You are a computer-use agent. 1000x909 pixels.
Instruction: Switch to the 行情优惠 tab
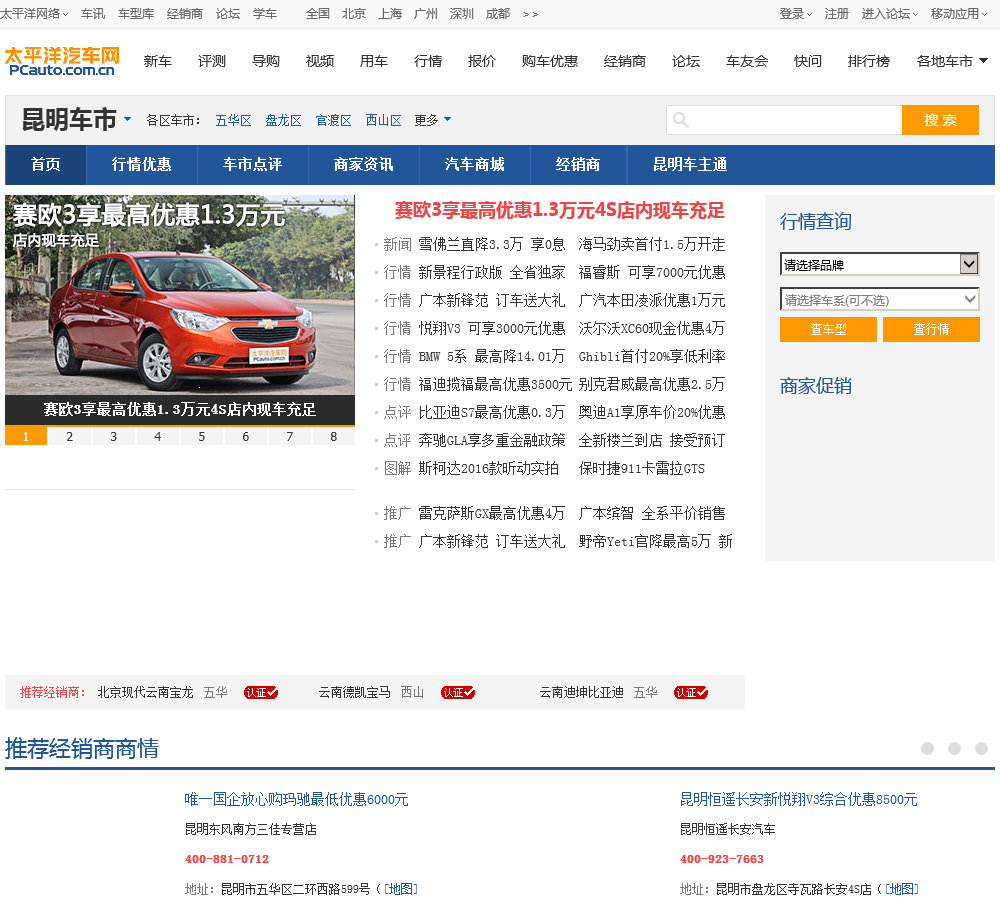[141, 165]
